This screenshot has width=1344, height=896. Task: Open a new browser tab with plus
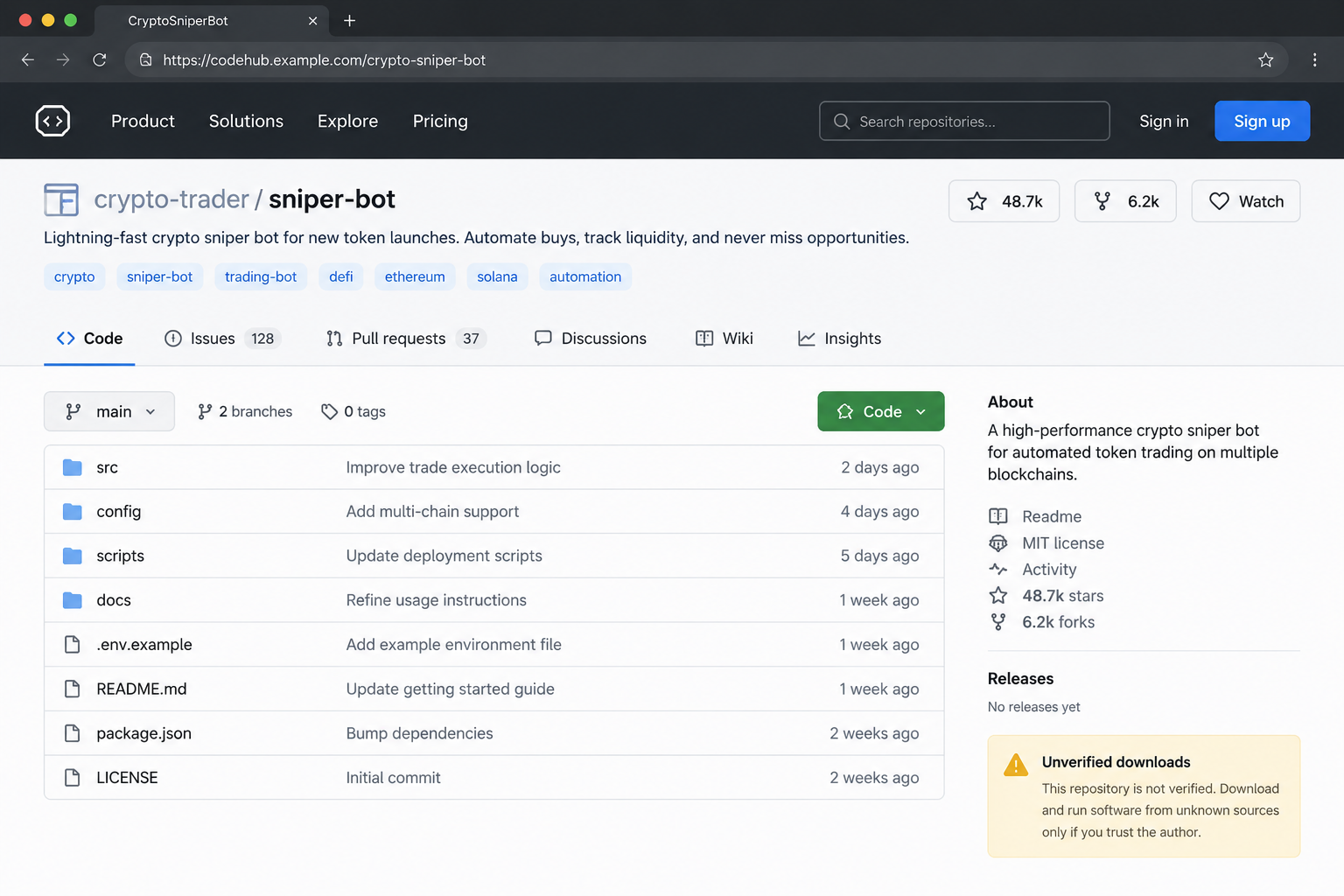349,20
